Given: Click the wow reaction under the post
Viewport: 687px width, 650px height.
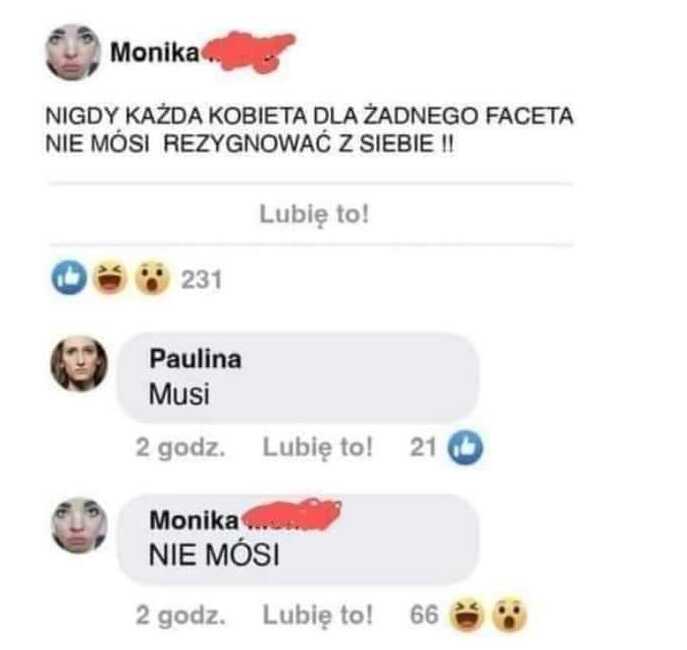Looking at the screenshot, I should point(152,277).
